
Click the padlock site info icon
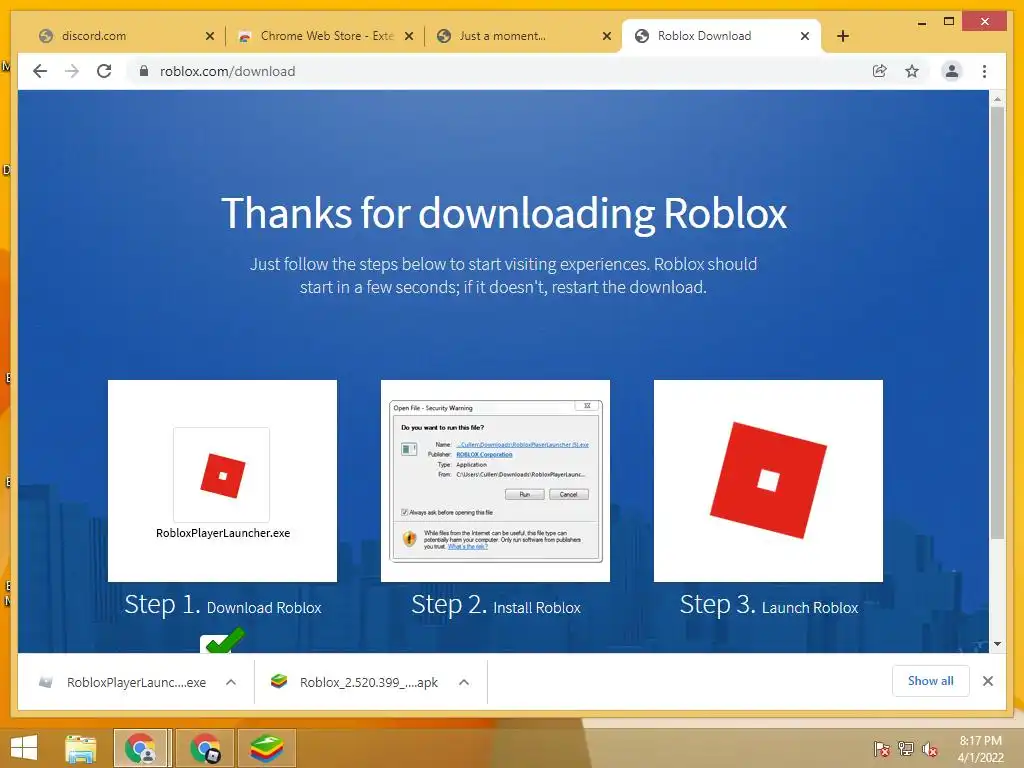click(x=144, y=71)
